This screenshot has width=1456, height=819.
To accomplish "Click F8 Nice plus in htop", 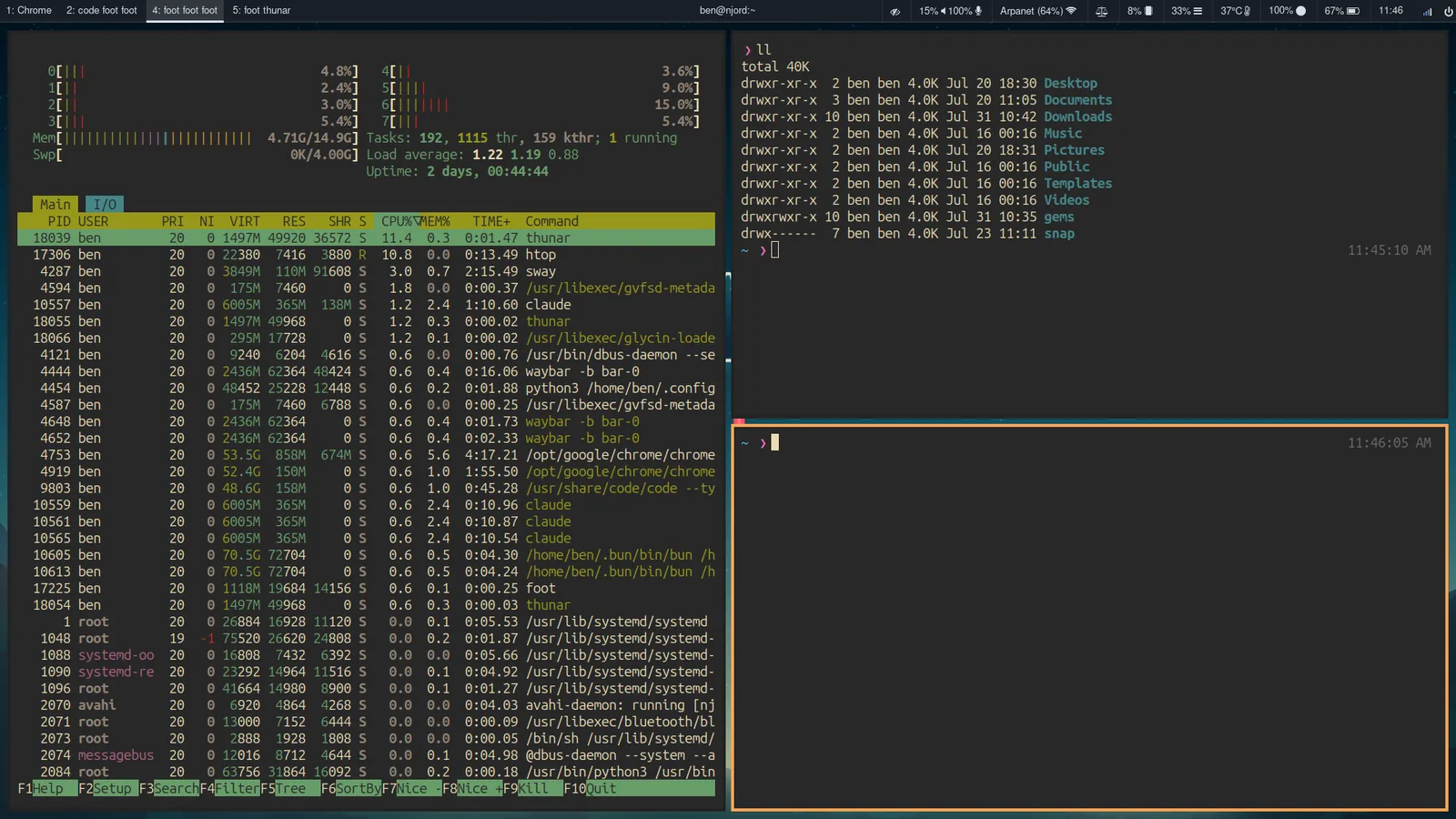I will point(472,789).
